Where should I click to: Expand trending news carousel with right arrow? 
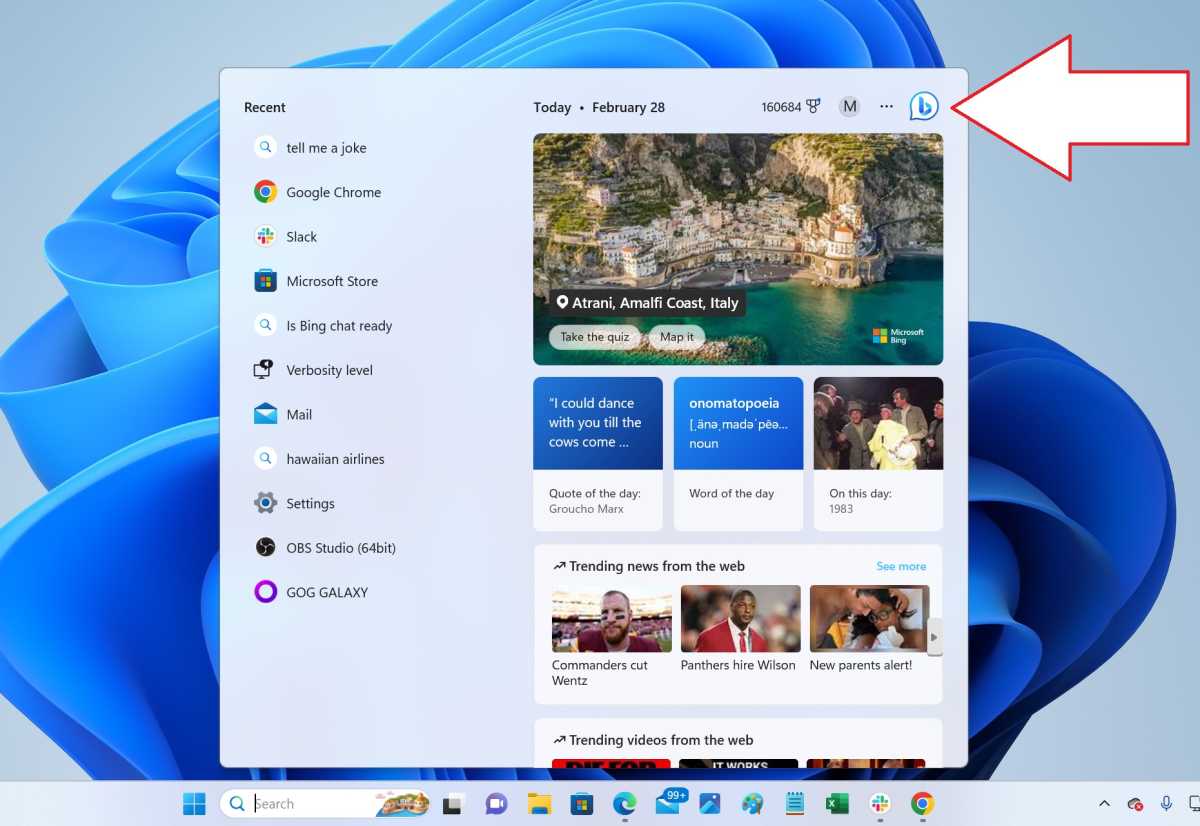(934, 637)
